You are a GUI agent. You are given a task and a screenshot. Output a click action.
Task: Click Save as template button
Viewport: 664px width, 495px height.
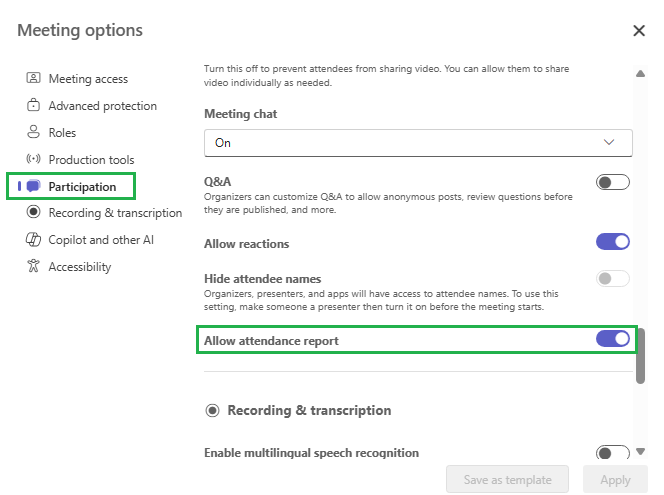coord(507,480)
